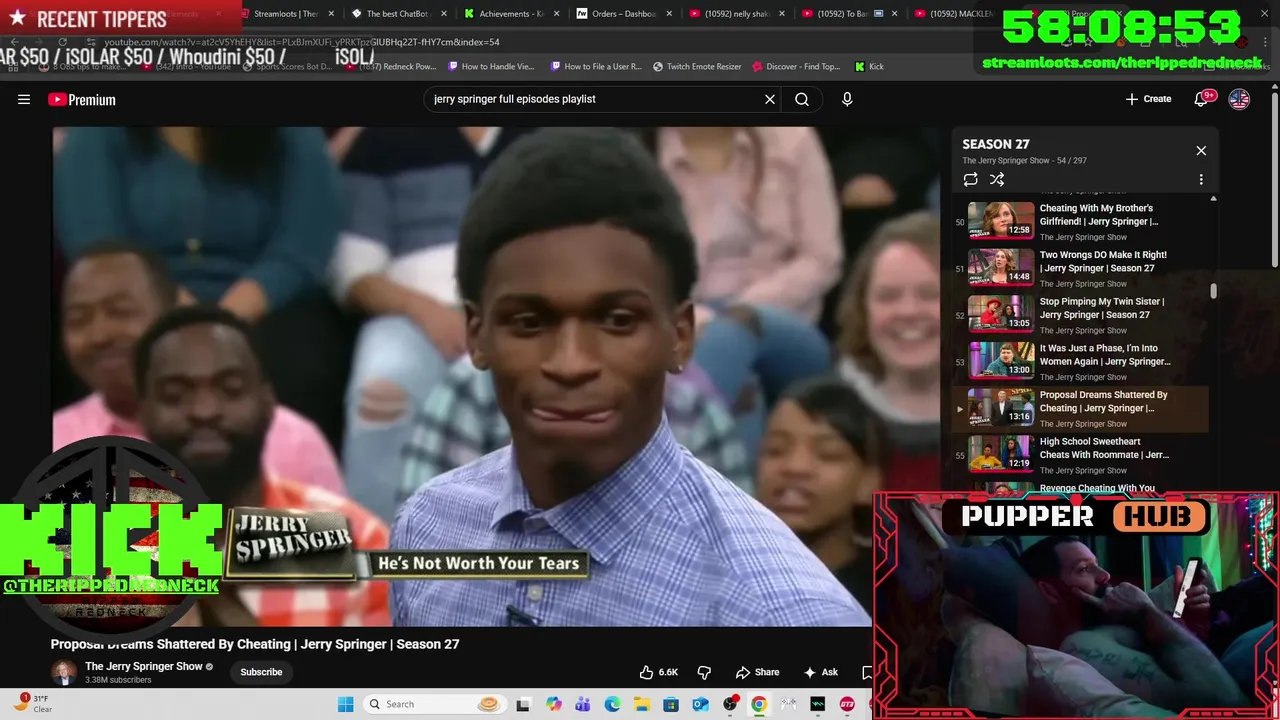Play 'Two Wrongs DO Make It Right' video
Screen dimensions: 1280x720
tap(1079, 268)
